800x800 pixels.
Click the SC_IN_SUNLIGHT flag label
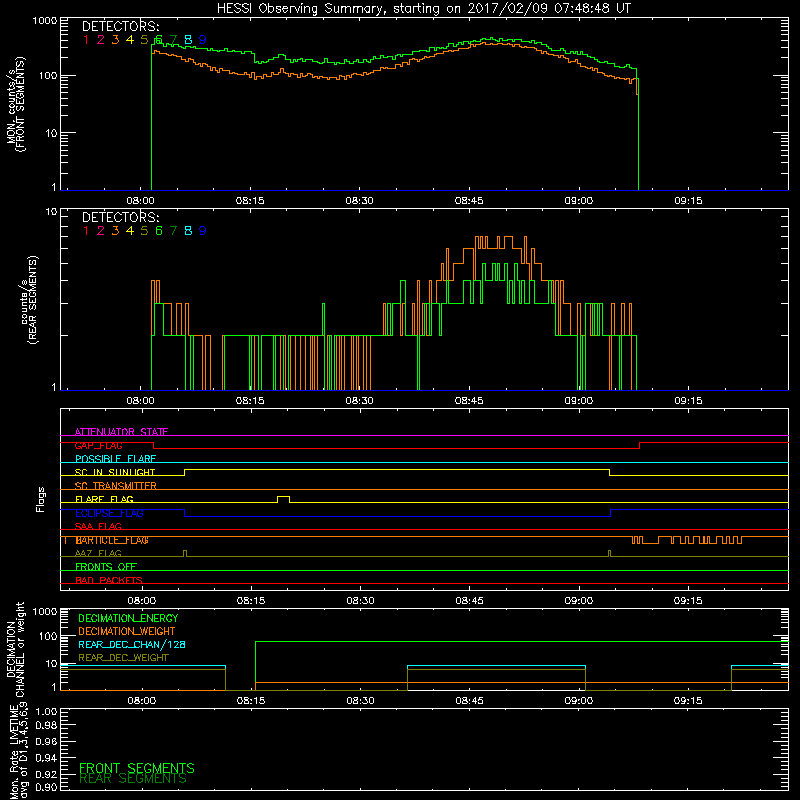tap(115, 472)
